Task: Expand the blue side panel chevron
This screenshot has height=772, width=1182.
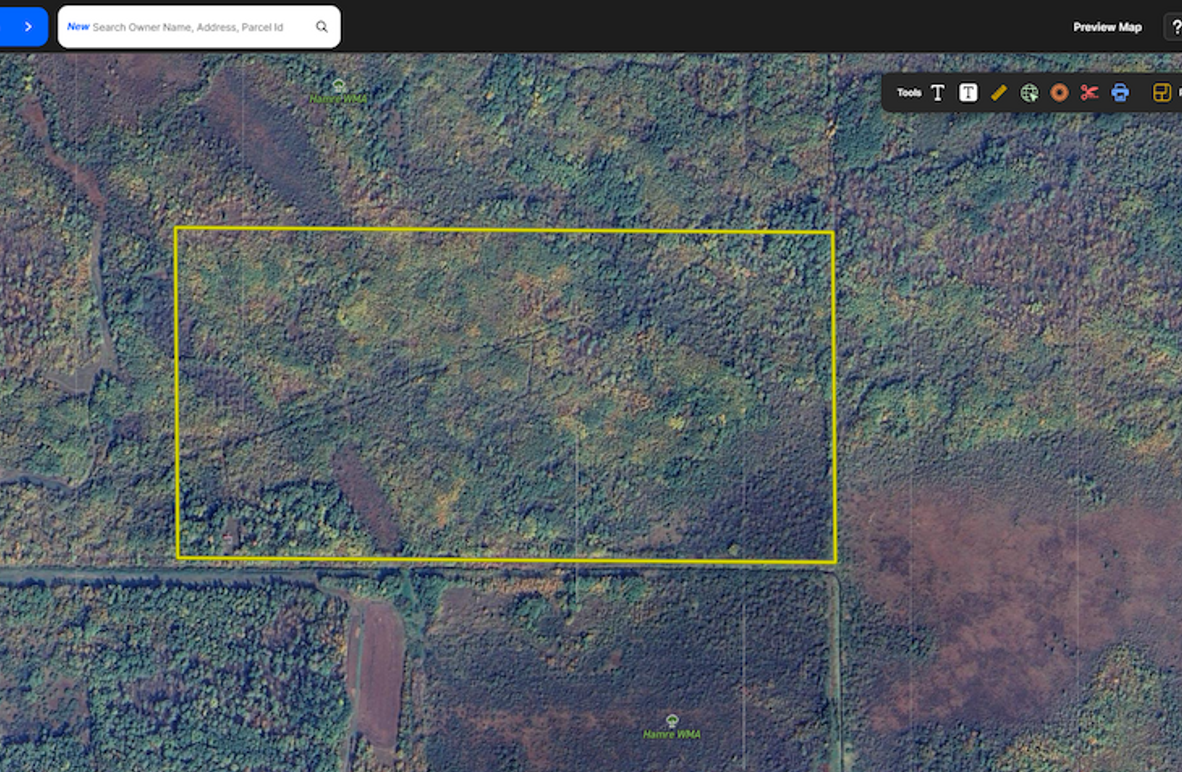Action: coord(27,27)
